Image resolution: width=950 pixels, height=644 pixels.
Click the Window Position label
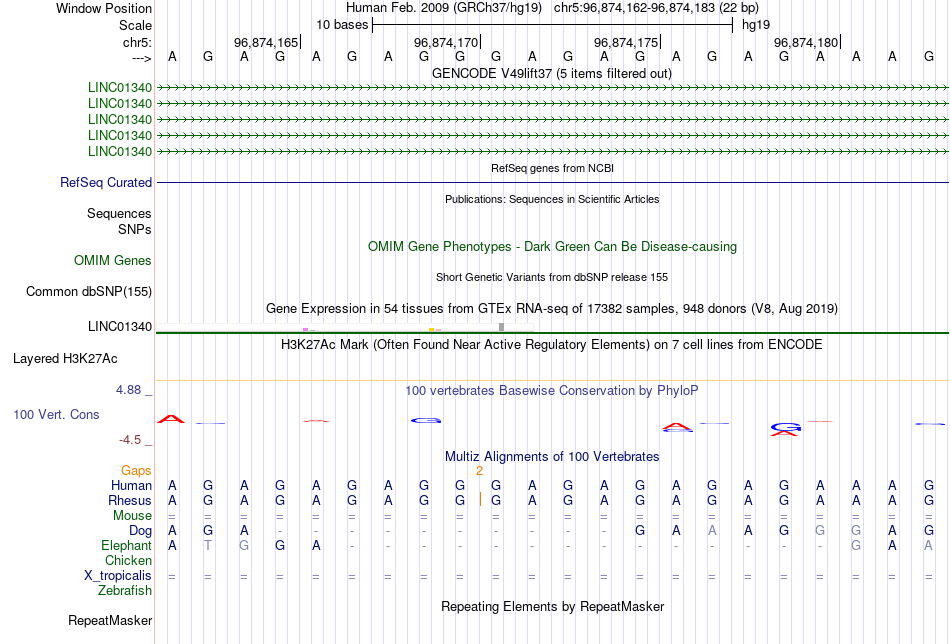(104, 8)
